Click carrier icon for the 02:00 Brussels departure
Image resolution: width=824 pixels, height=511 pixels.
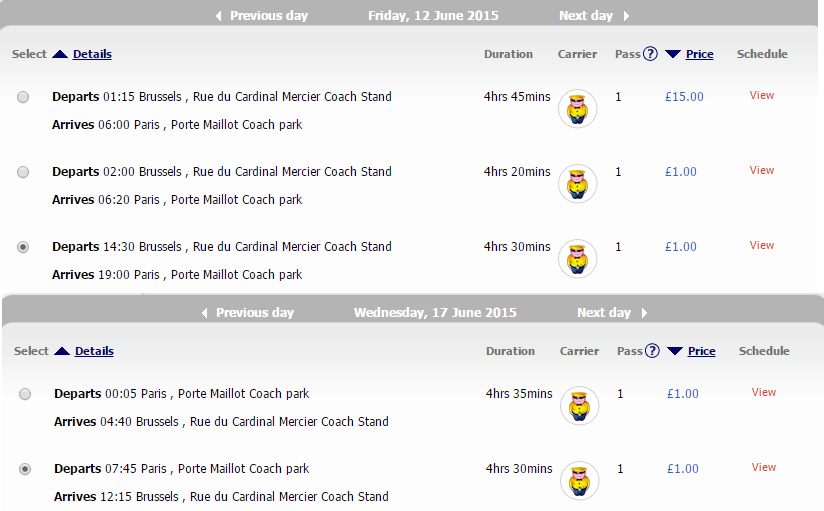[x=578, y=184]
